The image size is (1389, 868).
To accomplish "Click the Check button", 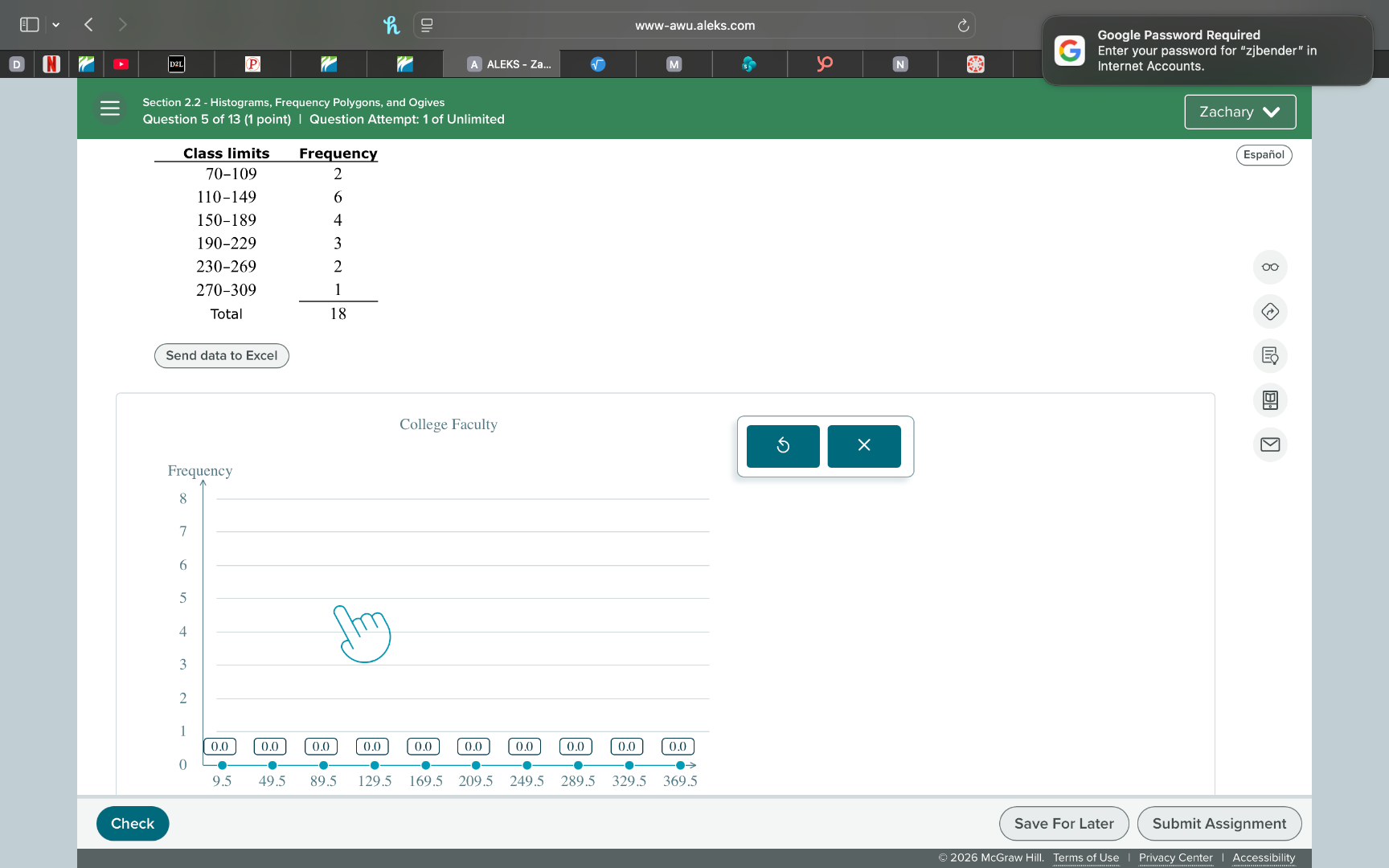I will [x=132, y=823].
